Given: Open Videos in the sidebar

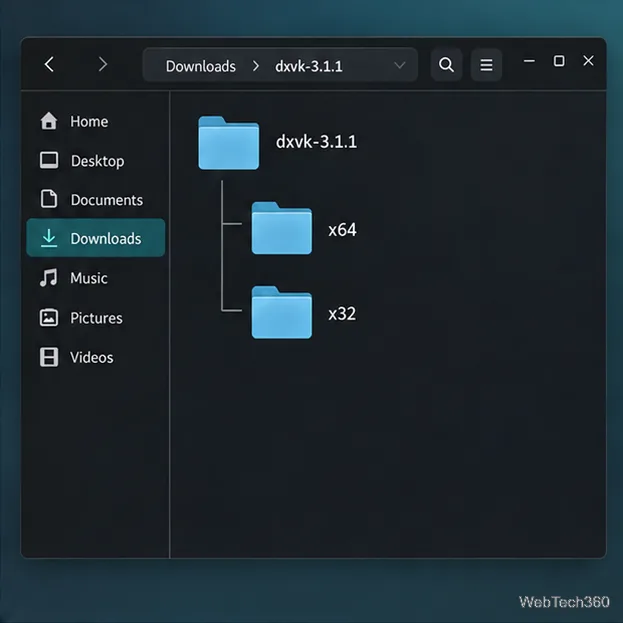Looking at the screenshot, I should click(x=95, y=357).
